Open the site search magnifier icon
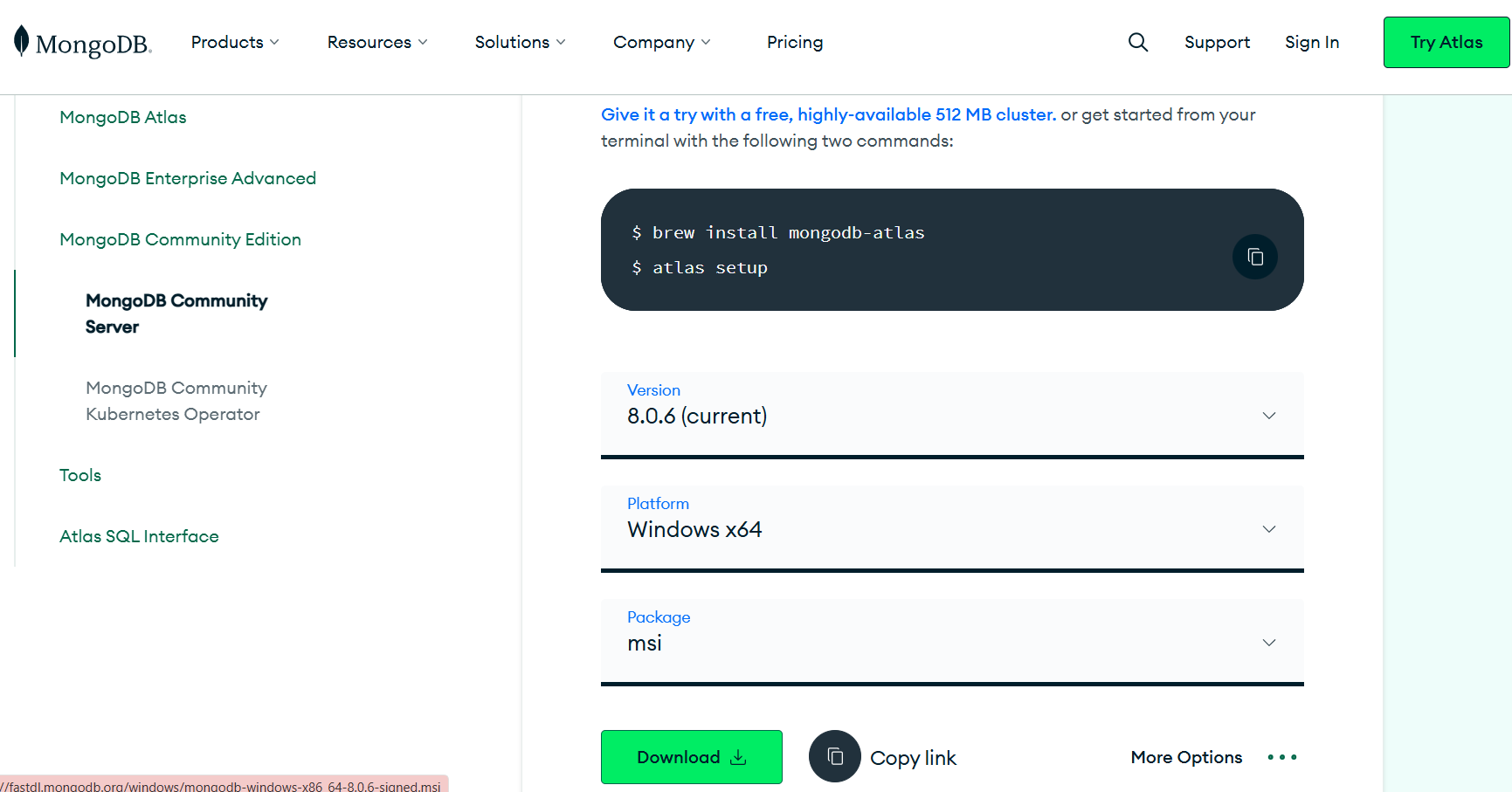This screenshot has width=1512, height=792. point(1137,42)
